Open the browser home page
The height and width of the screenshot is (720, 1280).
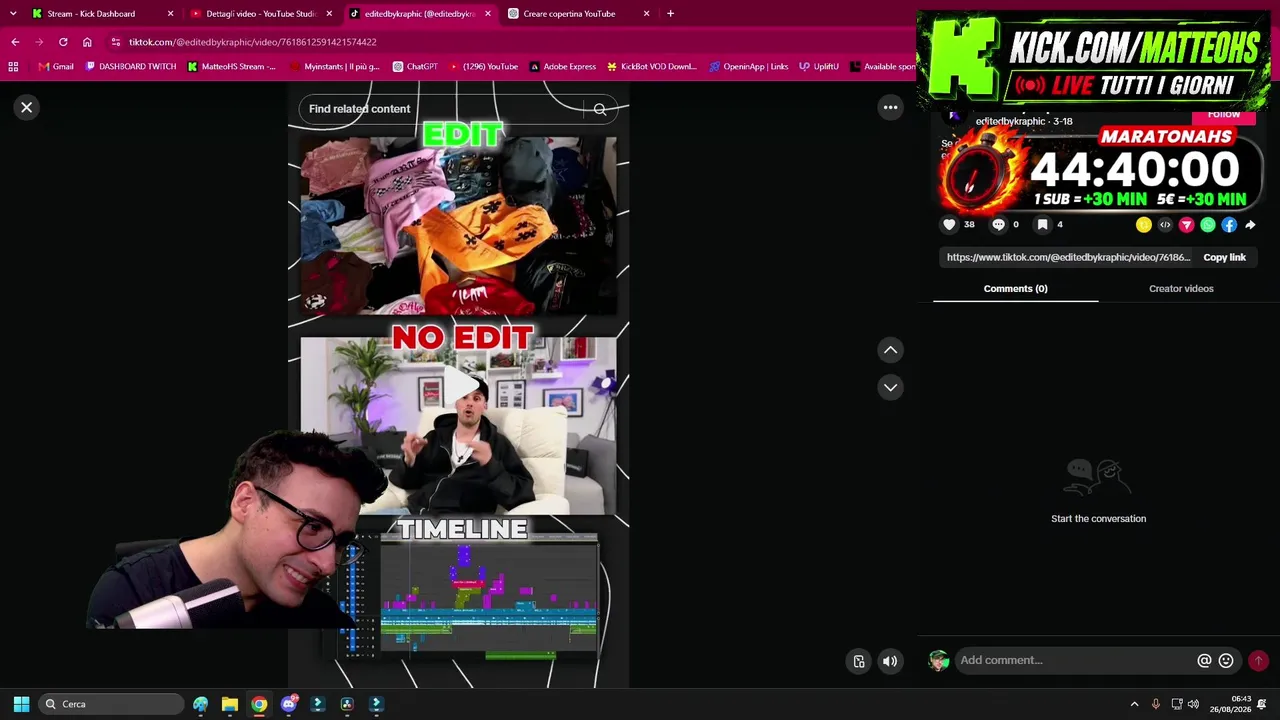tap(87, 42)
